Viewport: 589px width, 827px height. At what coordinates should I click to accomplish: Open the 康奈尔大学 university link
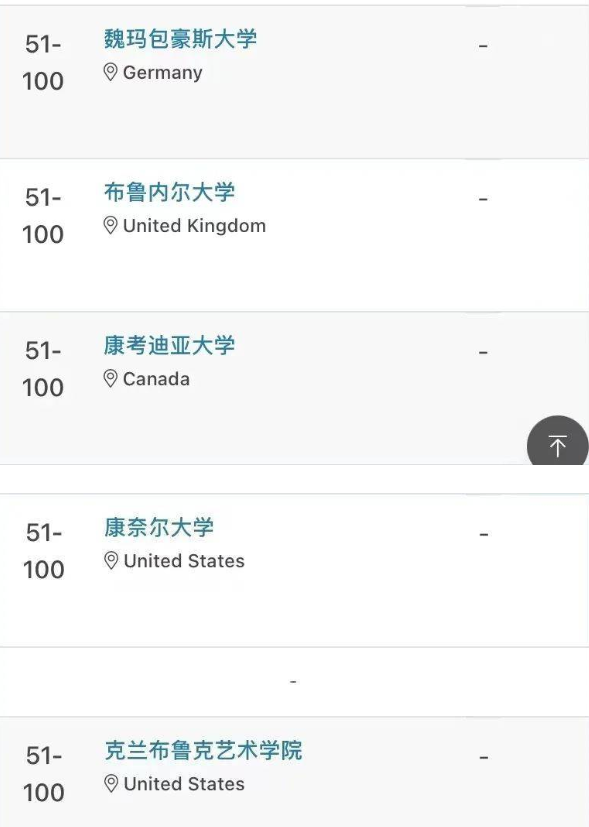point(159,527)
